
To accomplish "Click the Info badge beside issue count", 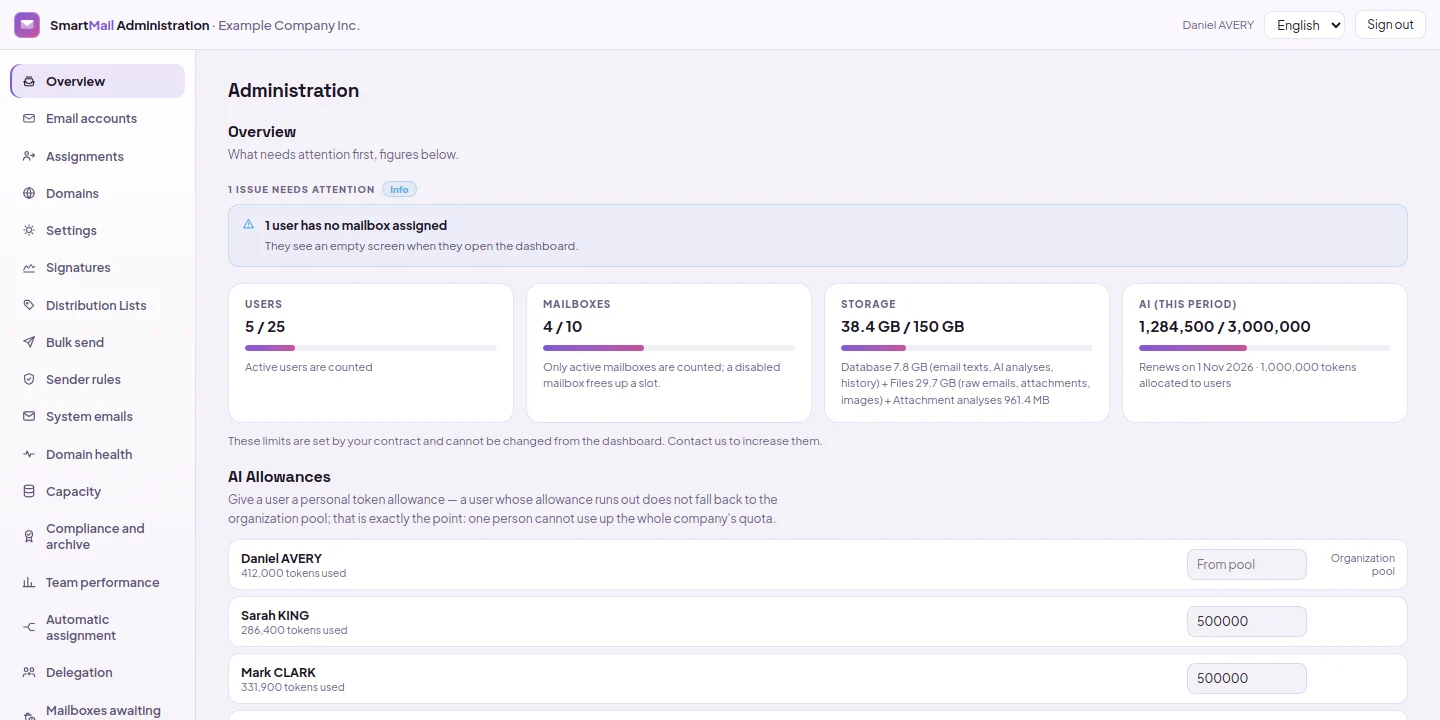I will tap(399, 189).
